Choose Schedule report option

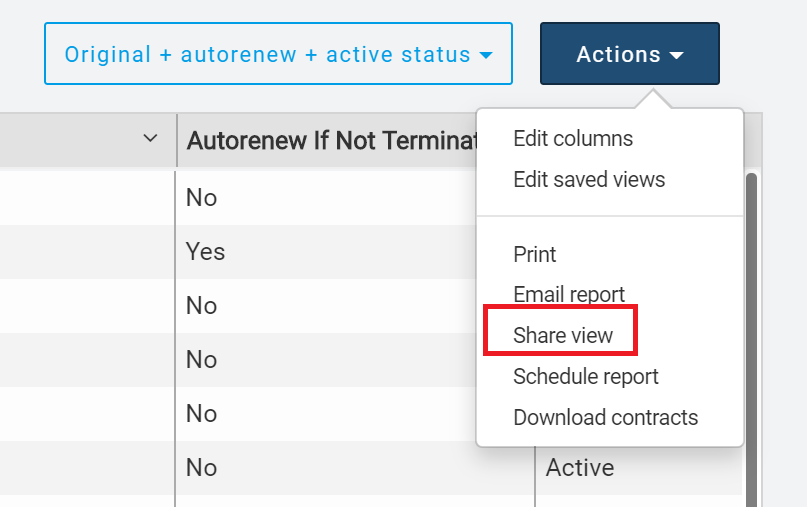click(586, 376)
